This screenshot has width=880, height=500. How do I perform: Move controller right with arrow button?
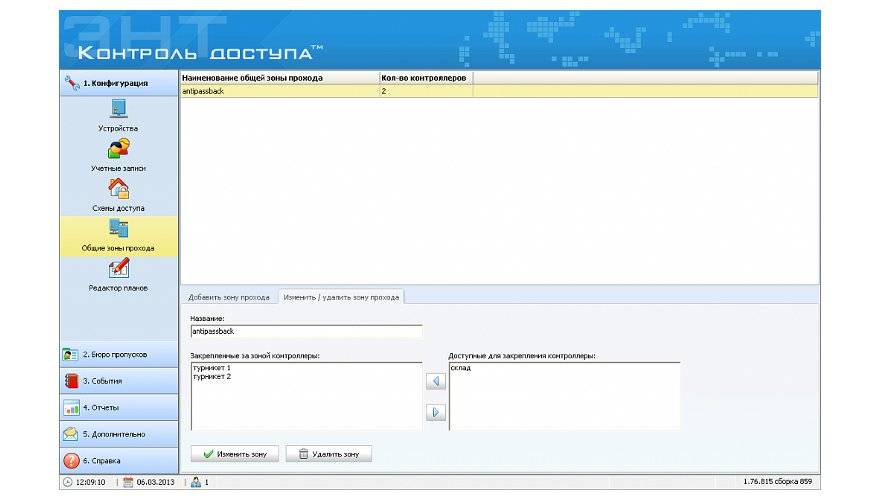(x=435, y=412)
